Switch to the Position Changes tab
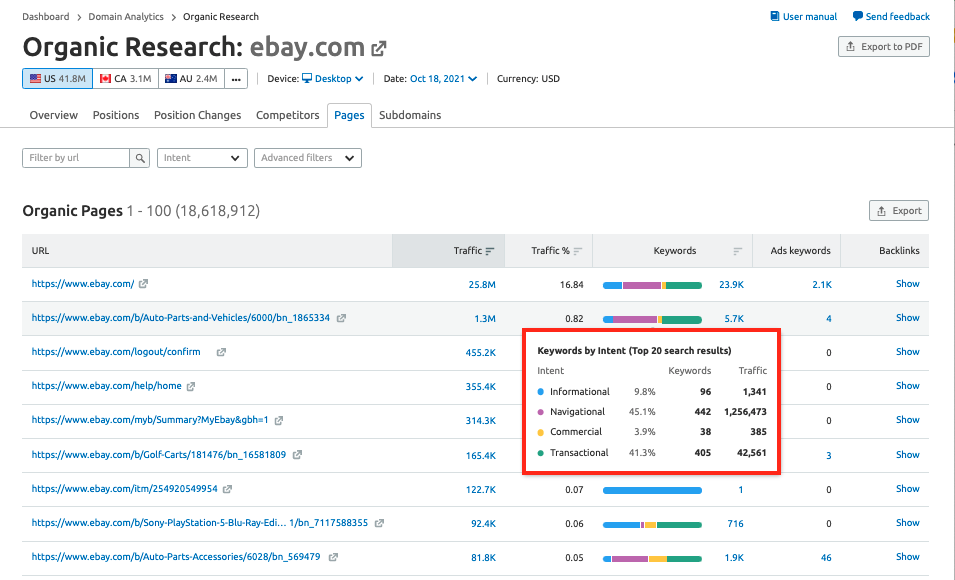This screenshot has height=580, width=955. (197, 115)
